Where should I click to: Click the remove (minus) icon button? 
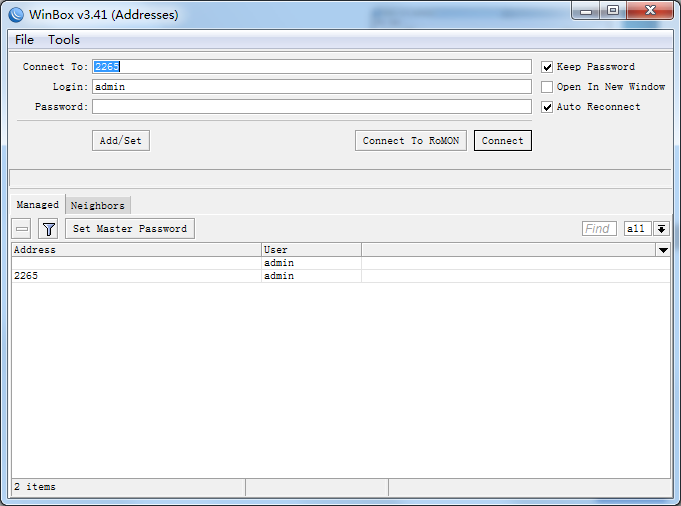click(22, 229)
